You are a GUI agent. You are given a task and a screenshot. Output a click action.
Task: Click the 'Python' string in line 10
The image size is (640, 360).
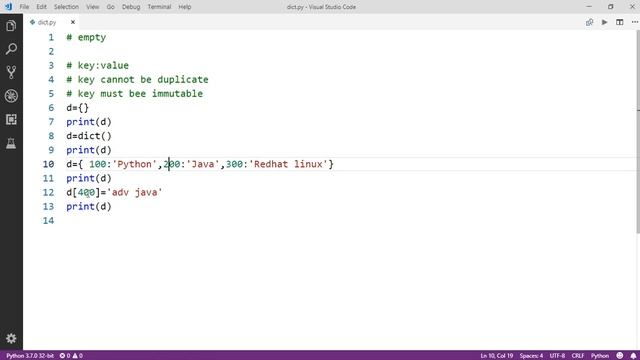click(x=135, y=164)
